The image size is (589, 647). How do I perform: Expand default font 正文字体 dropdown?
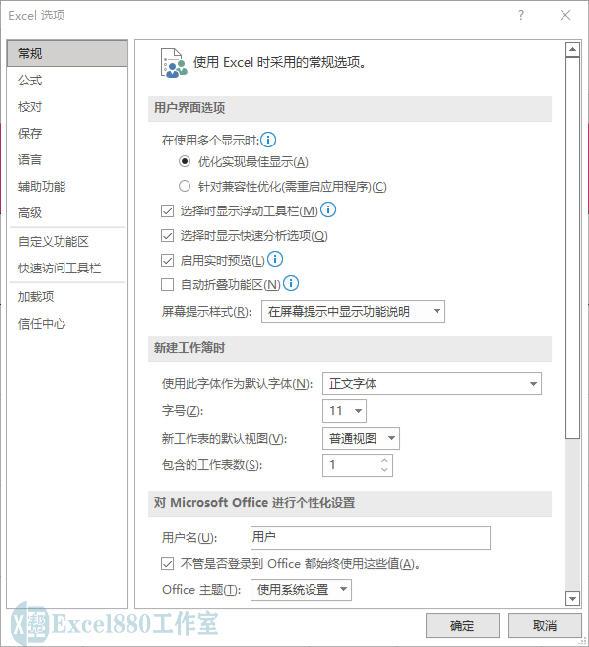click(432, 384)
